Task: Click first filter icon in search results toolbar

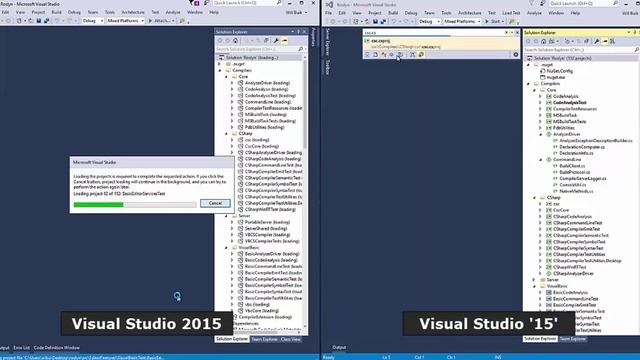Action: pyautogui.click(x=367, y=55)
